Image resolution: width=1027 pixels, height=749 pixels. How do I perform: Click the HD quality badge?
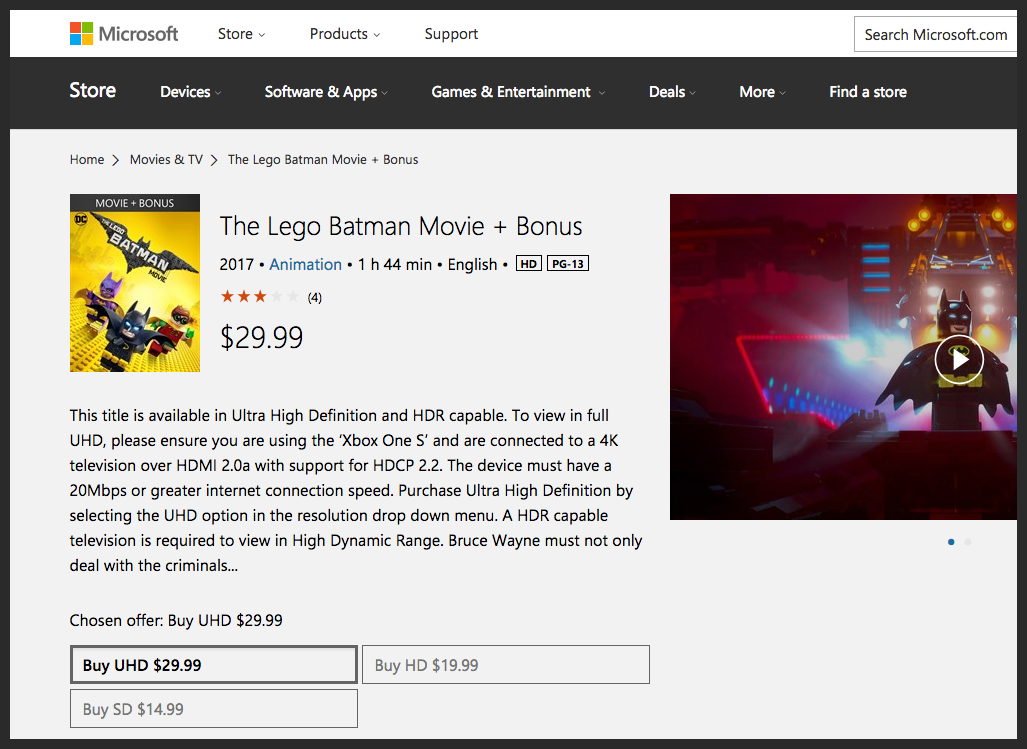tap(529, 264)
